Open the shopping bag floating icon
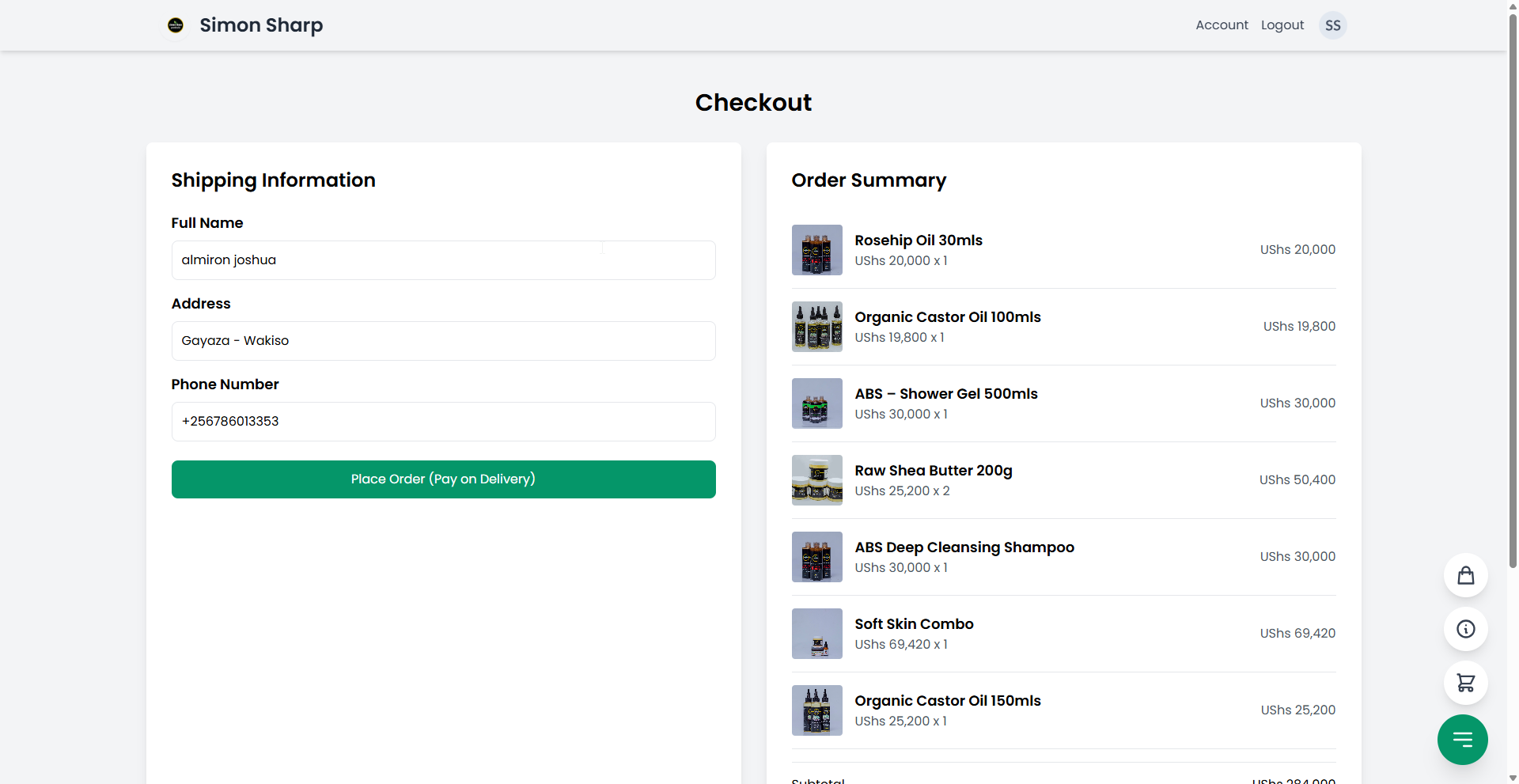Image resolution: width=1519 pixels, height=784 pixels. [x=1465, y=575]
